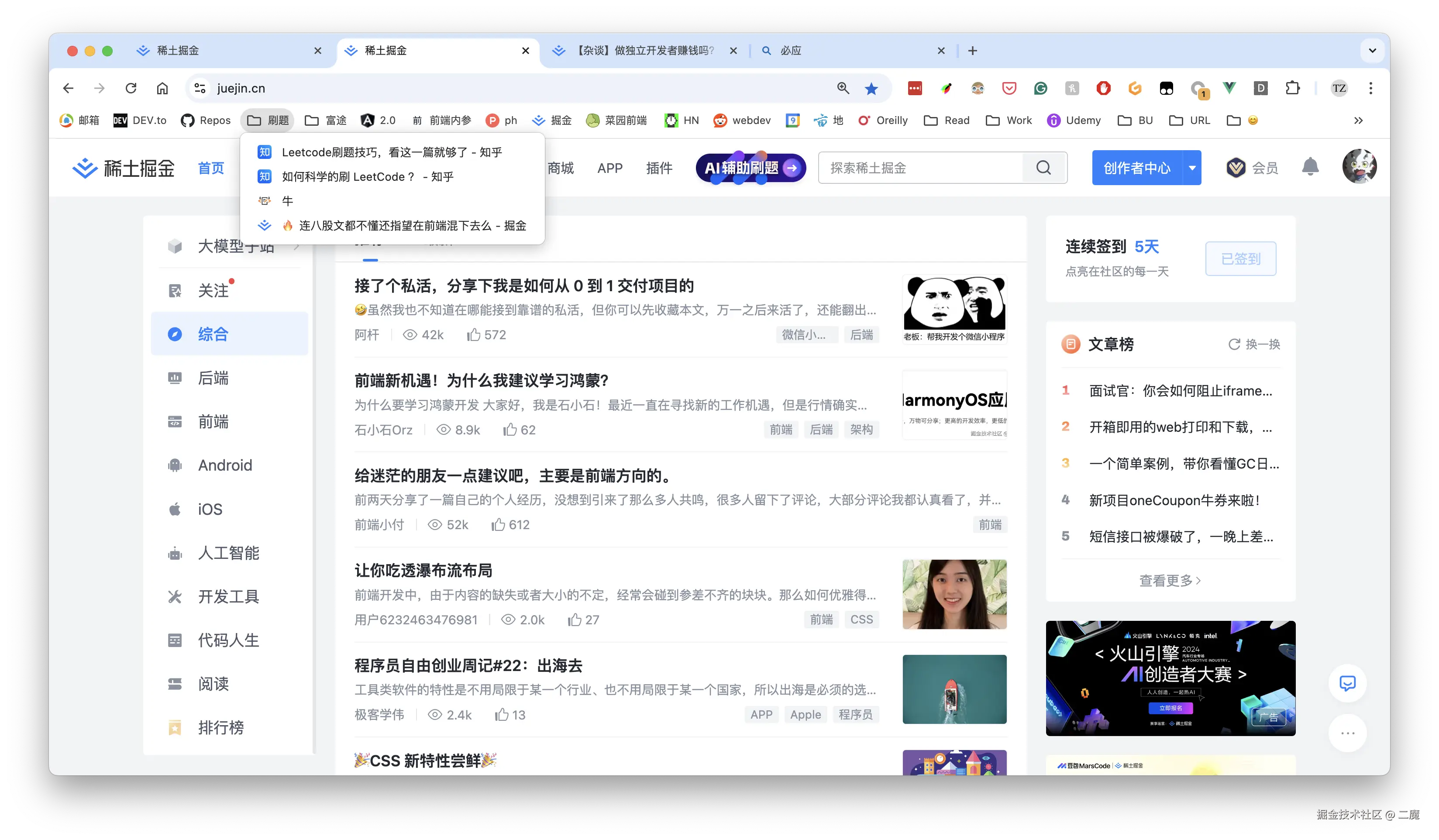This screenshot has height=840, width=1439.
Task: Click the notification bell icon
Action: 1310,167
